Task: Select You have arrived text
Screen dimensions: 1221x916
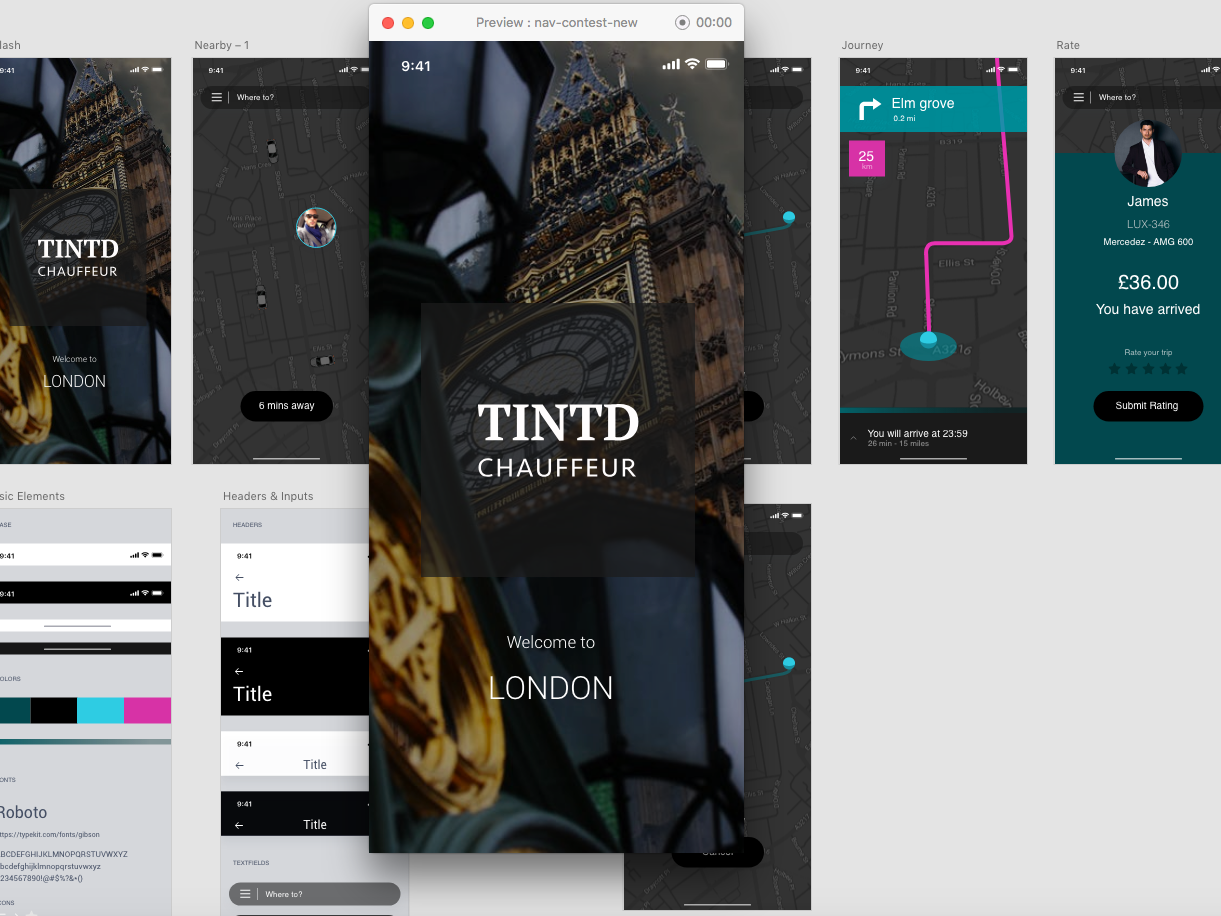Action: coord(1148,309)
